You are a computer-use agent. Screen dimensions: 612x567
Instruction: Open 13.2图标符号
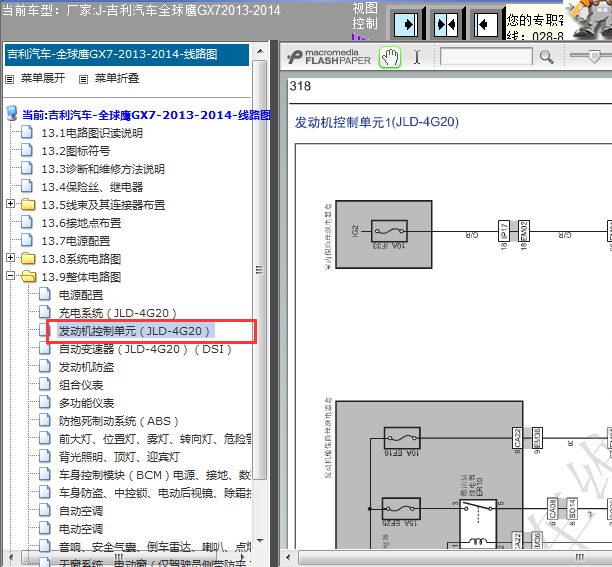(x=76, y=151)
